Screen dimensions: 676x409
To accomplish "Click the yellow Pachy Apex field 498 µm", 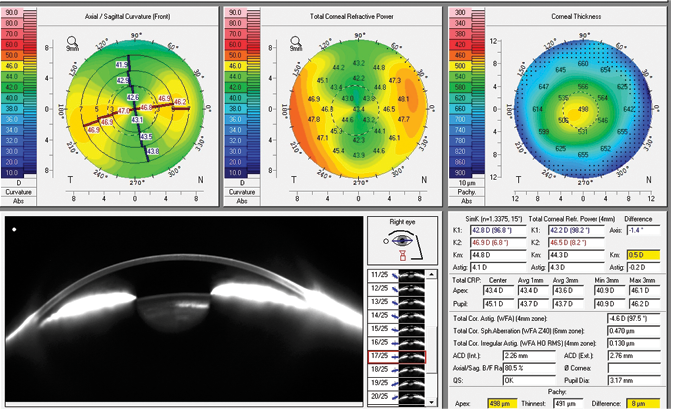I will coord(502,404).
